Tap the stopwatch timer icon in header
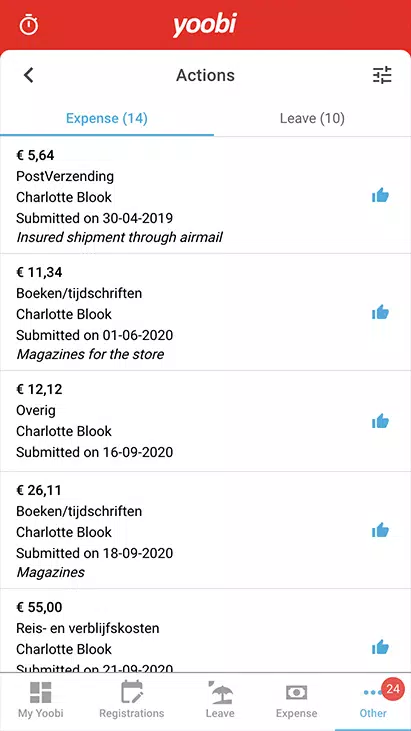The image size is (411, 731). (29, 25)
